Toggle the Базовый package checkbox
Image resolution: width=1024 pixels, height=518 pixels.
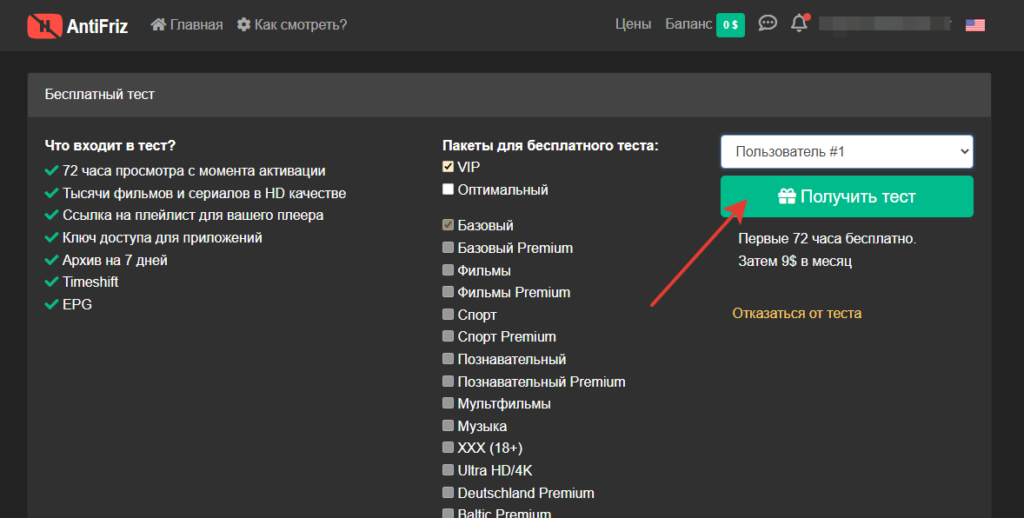pos(448,226)
